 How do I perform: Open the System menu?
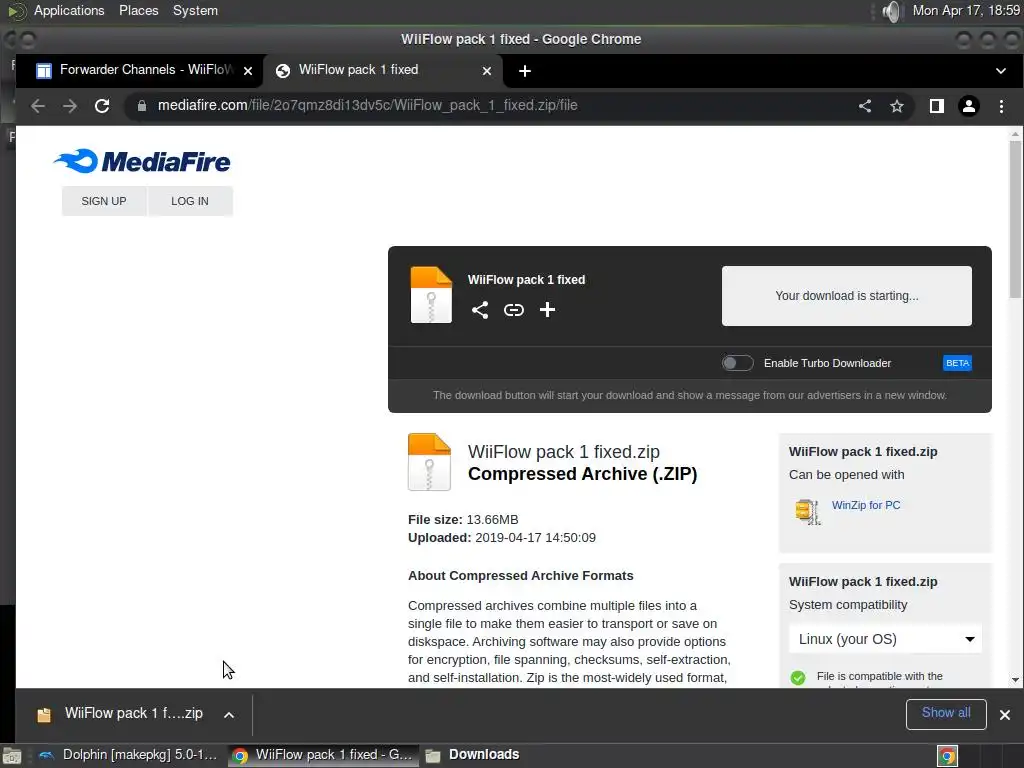tap(195, 10)
